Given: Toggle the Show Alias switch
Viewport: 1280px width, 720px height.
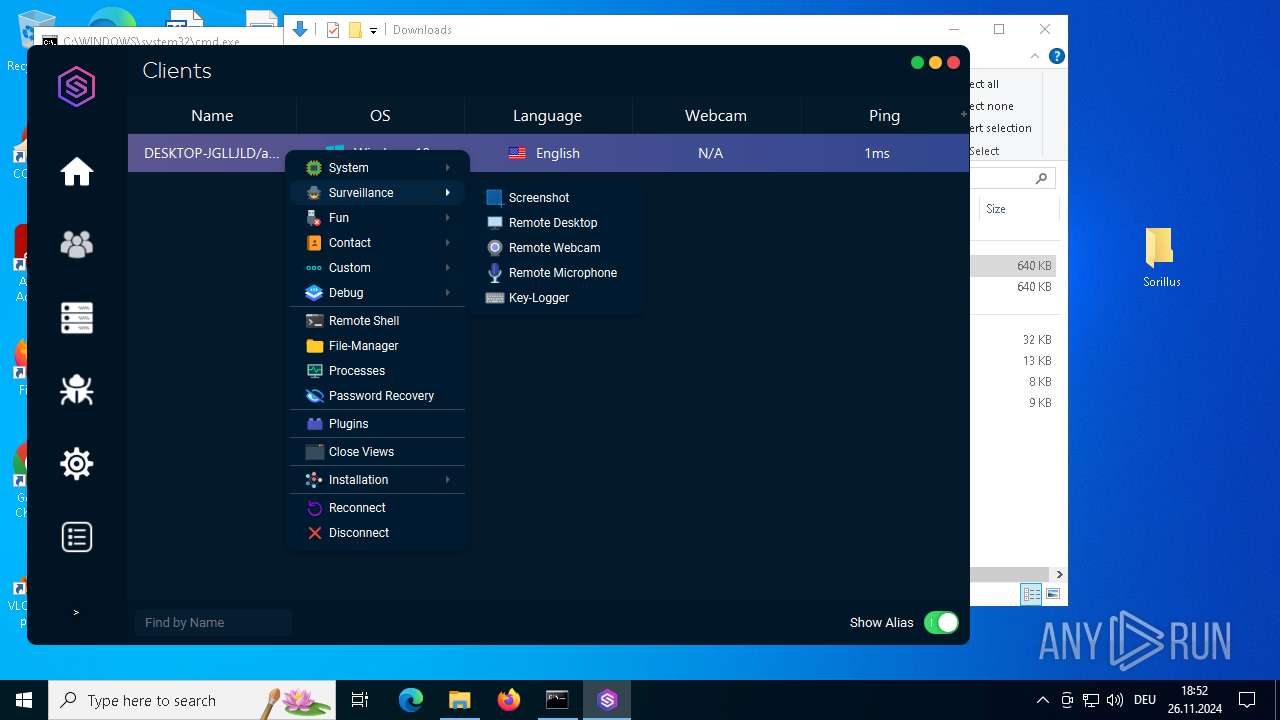Looking at the screenshot, I should [x=941, y=622].
